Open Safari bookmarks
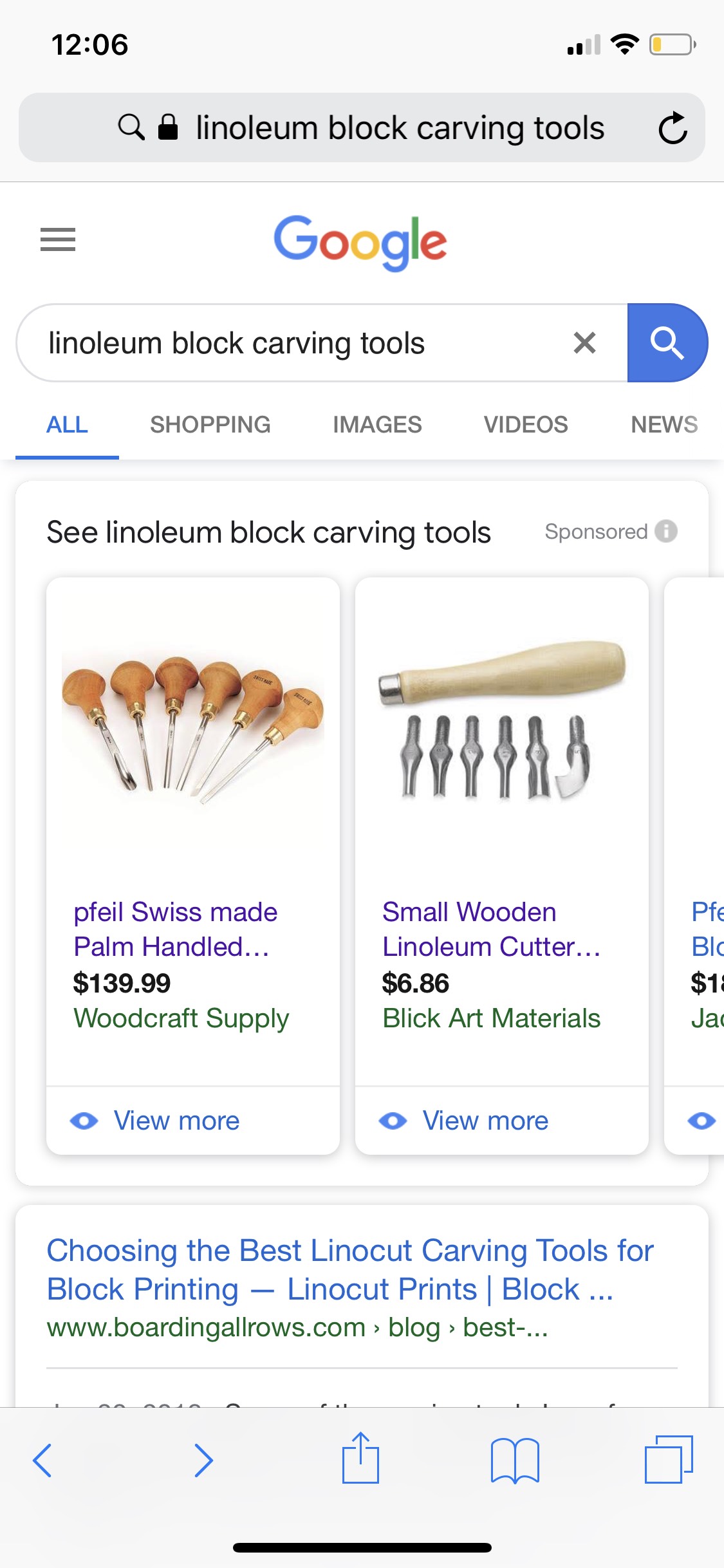This screenshot has height=1568, width=724. pyautogui.click(x=515, y=1460)
